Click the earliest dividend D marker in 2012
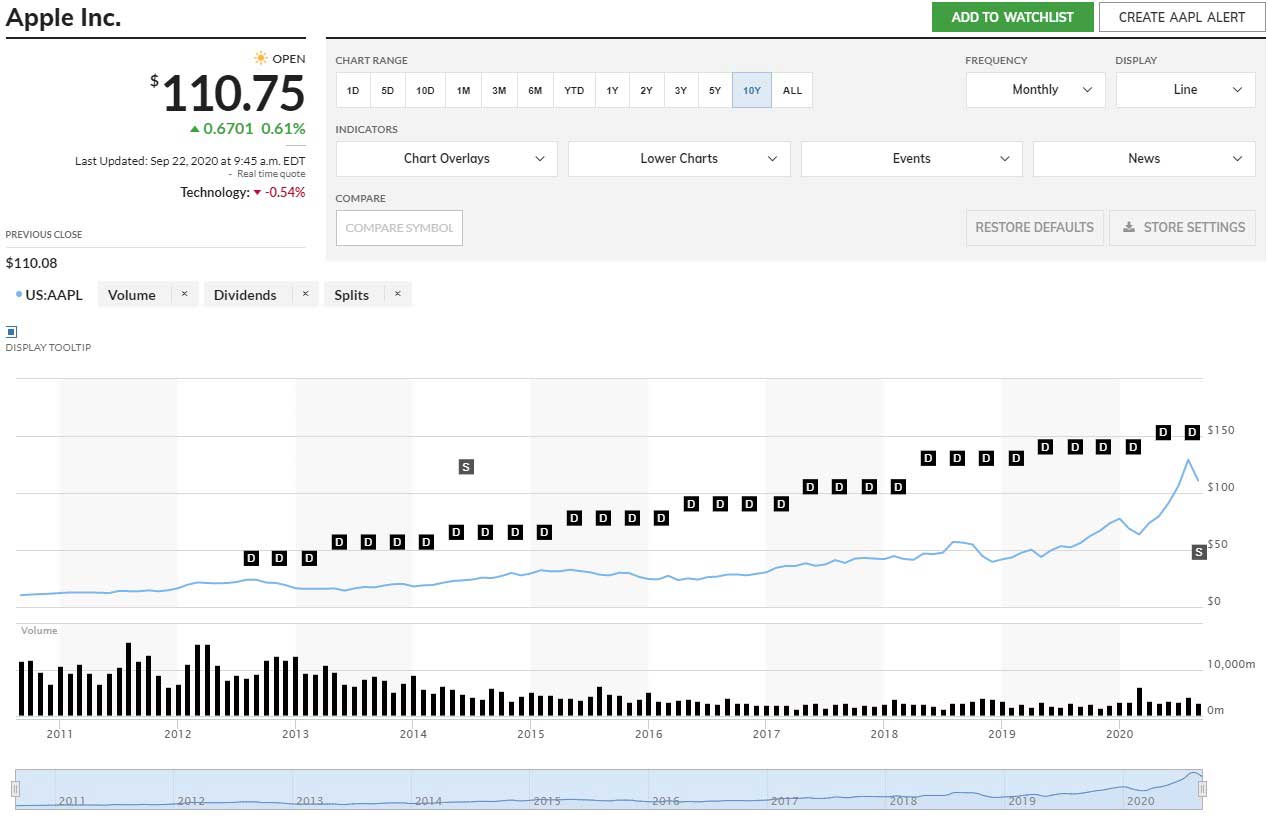This screenshot has width=1268, height=818. pos(251,558)
